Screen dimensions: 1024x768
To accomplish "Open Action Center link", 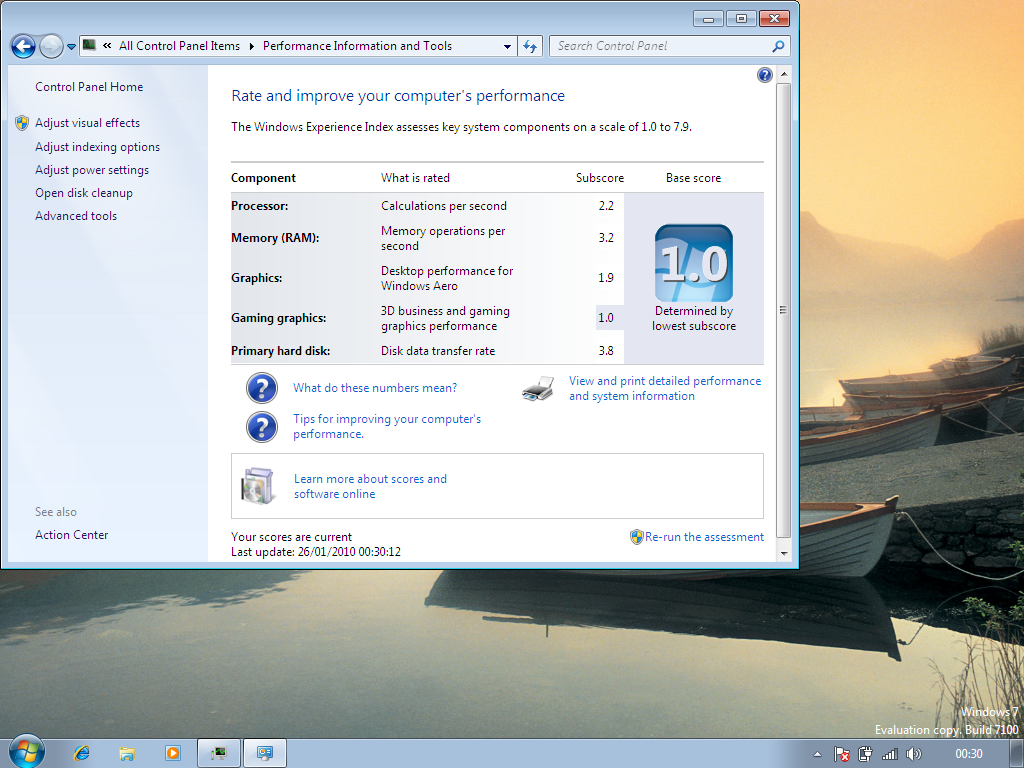I will click(71, 535).
